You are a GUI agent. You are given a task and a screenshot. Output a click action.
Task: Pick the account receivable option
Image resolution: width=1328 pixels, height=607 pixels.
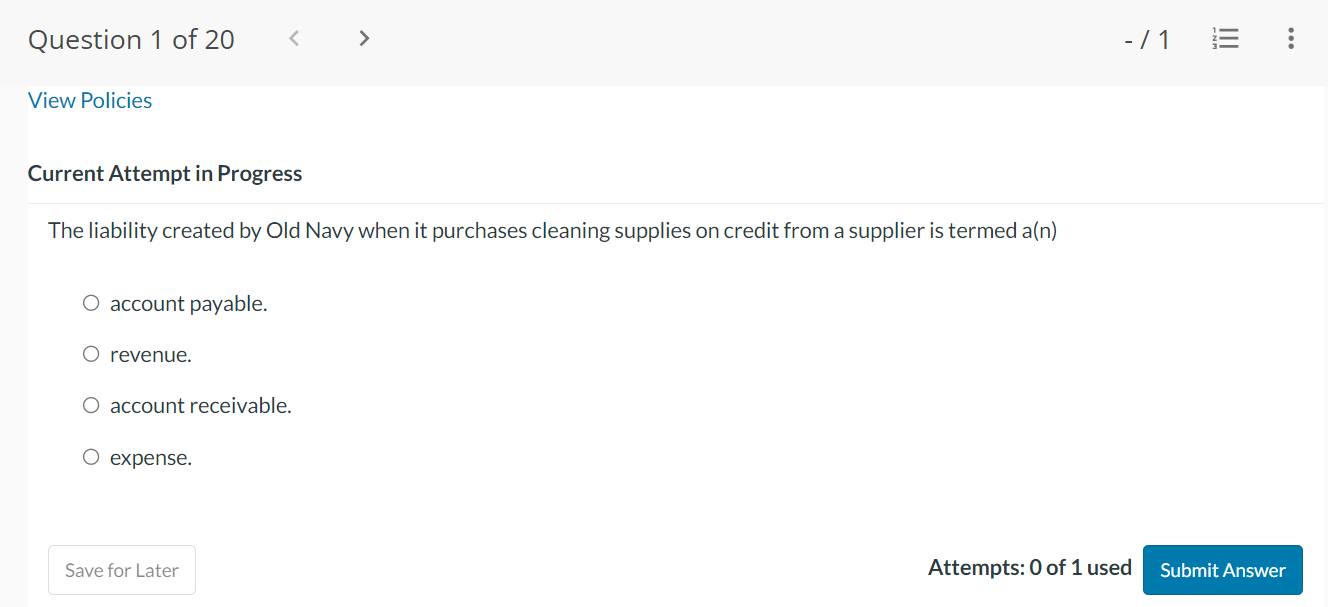90,404
